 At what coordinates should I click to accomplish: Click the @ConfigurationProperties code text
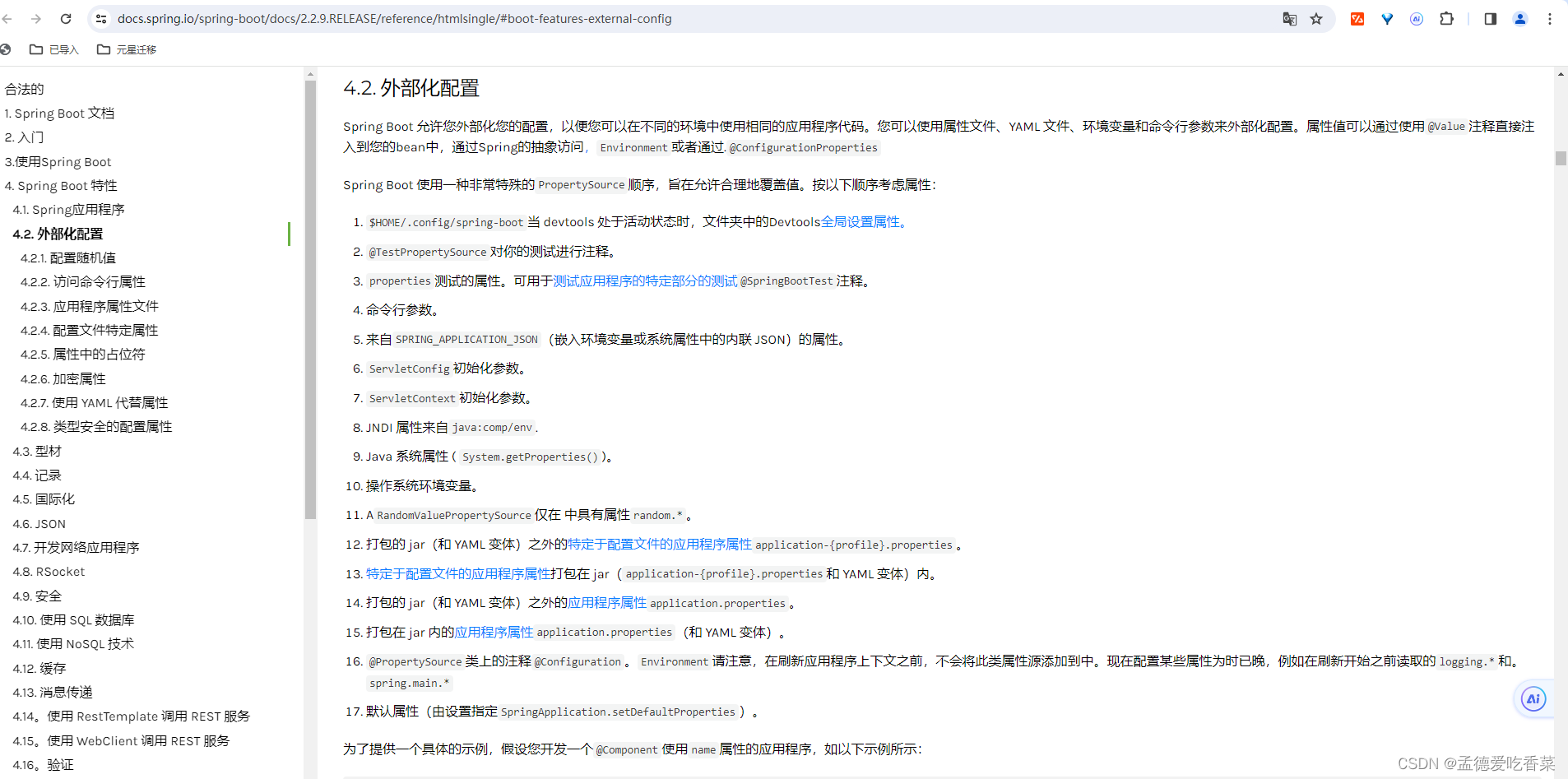pos(804,148)
